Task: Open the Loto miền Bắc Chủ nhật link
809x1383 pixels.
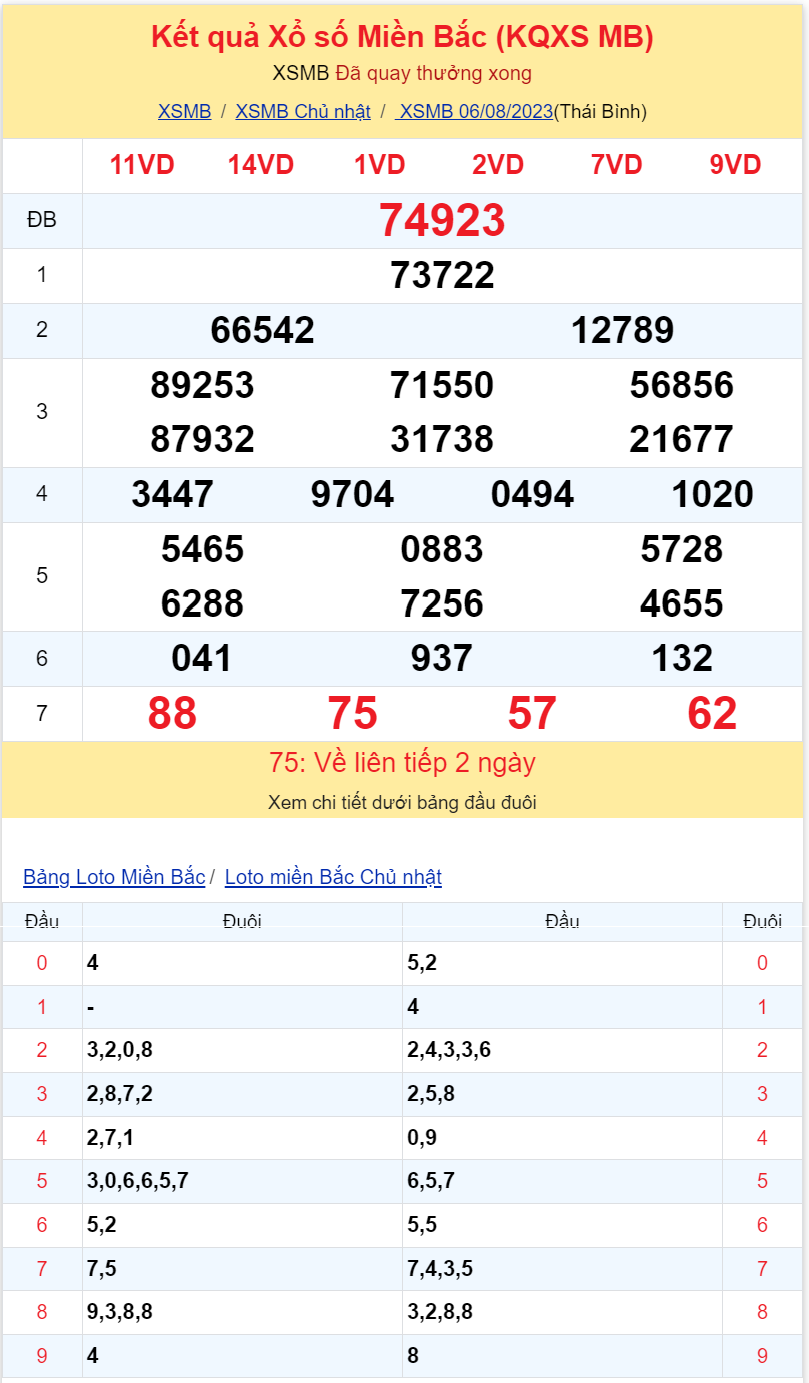Action: [x=333, y=877]
